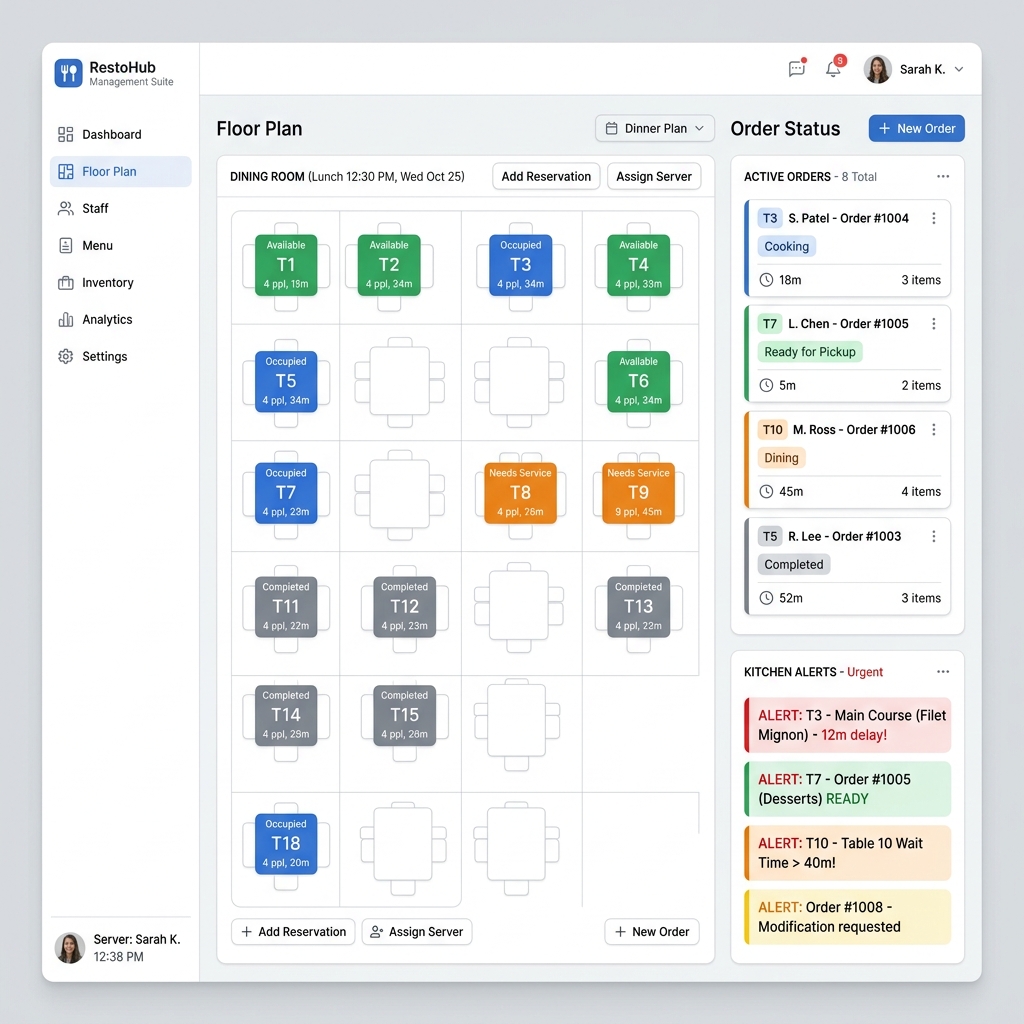1024x1024 pixels.
Task: Open the chat messages icon
Action: point(797,69)
